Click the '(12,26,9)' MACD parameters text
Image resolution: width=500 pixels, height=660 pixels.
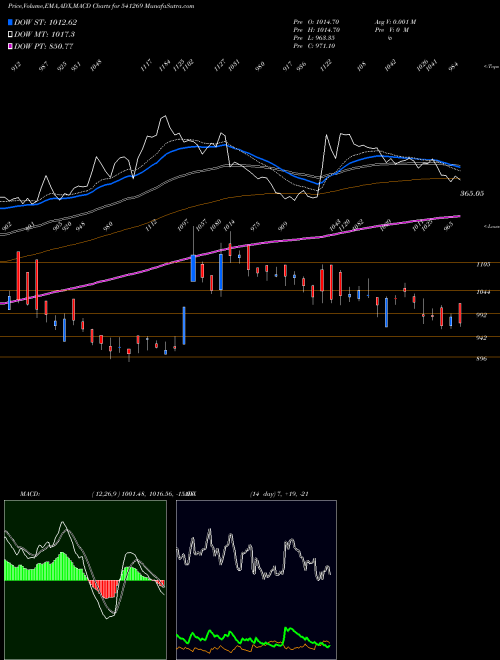point(104,494)
